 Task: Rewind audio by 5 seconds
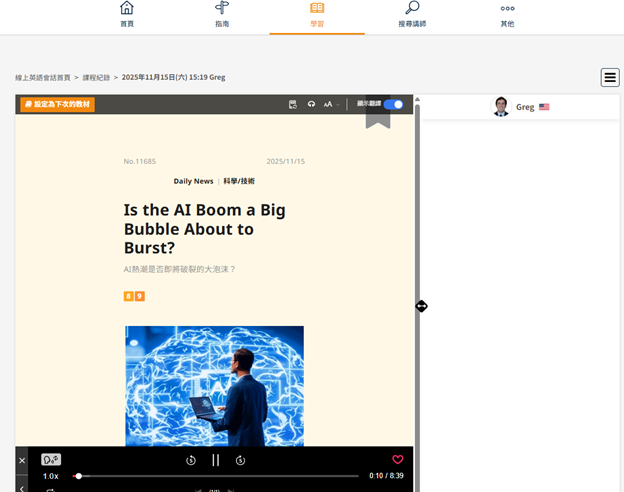(191, 460)
